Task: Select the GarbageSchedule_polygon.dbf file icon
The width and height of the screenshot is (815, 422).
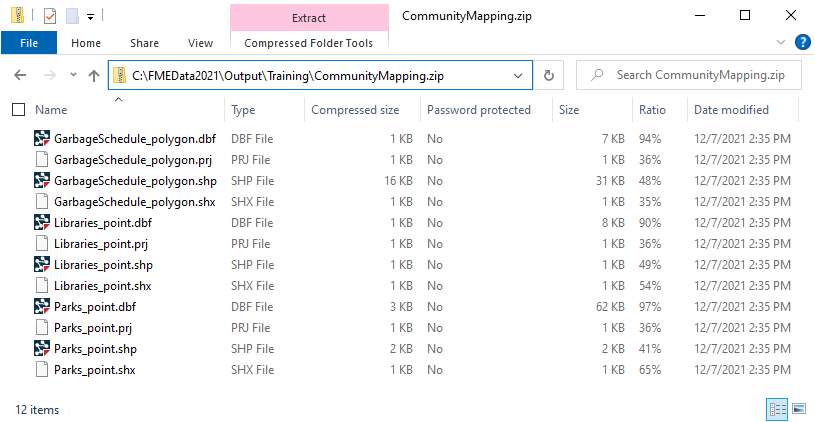Action: [42, 139]
